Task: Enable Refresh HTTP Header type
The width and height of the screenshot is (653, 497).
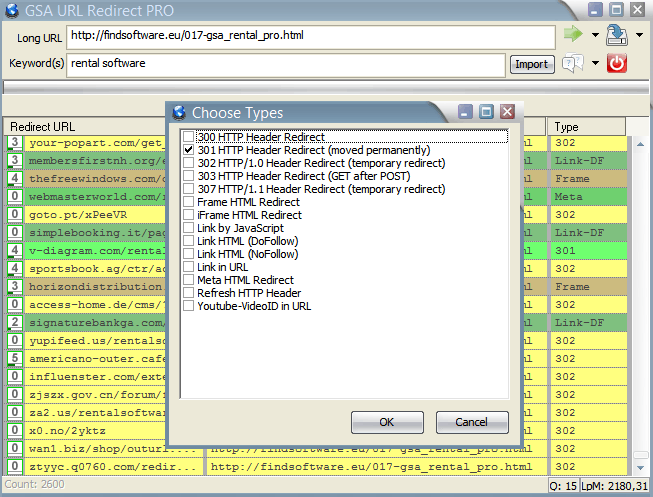Action: coord(189,293)
